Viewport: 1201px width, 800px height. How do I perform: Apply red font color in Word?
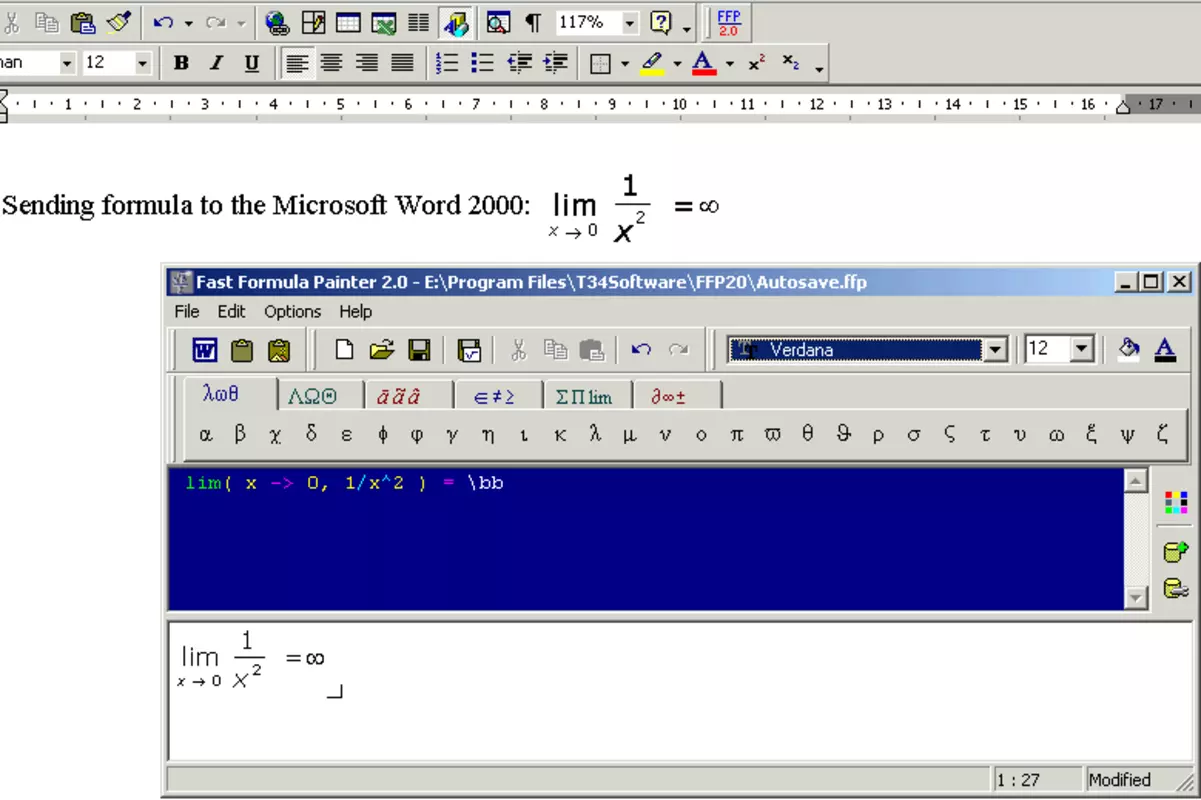pyautogui.click(x=704, y=63)
